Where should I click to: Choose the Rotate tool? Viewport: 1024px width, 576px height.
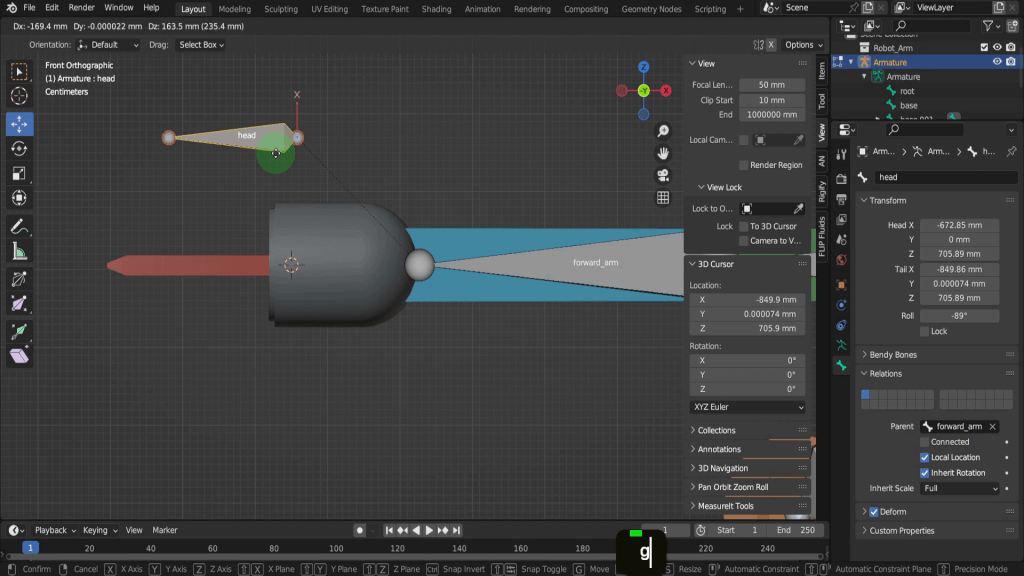(19, 149)
